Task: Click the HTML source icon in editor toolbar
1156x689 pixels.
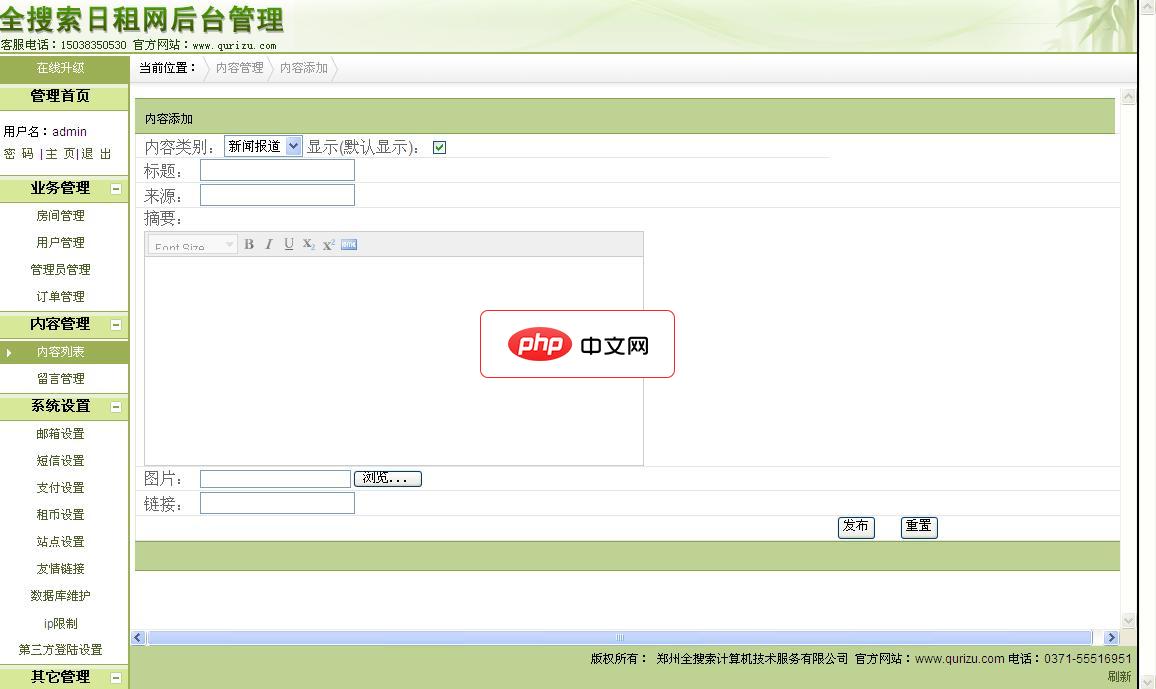Action: (349, 244)
